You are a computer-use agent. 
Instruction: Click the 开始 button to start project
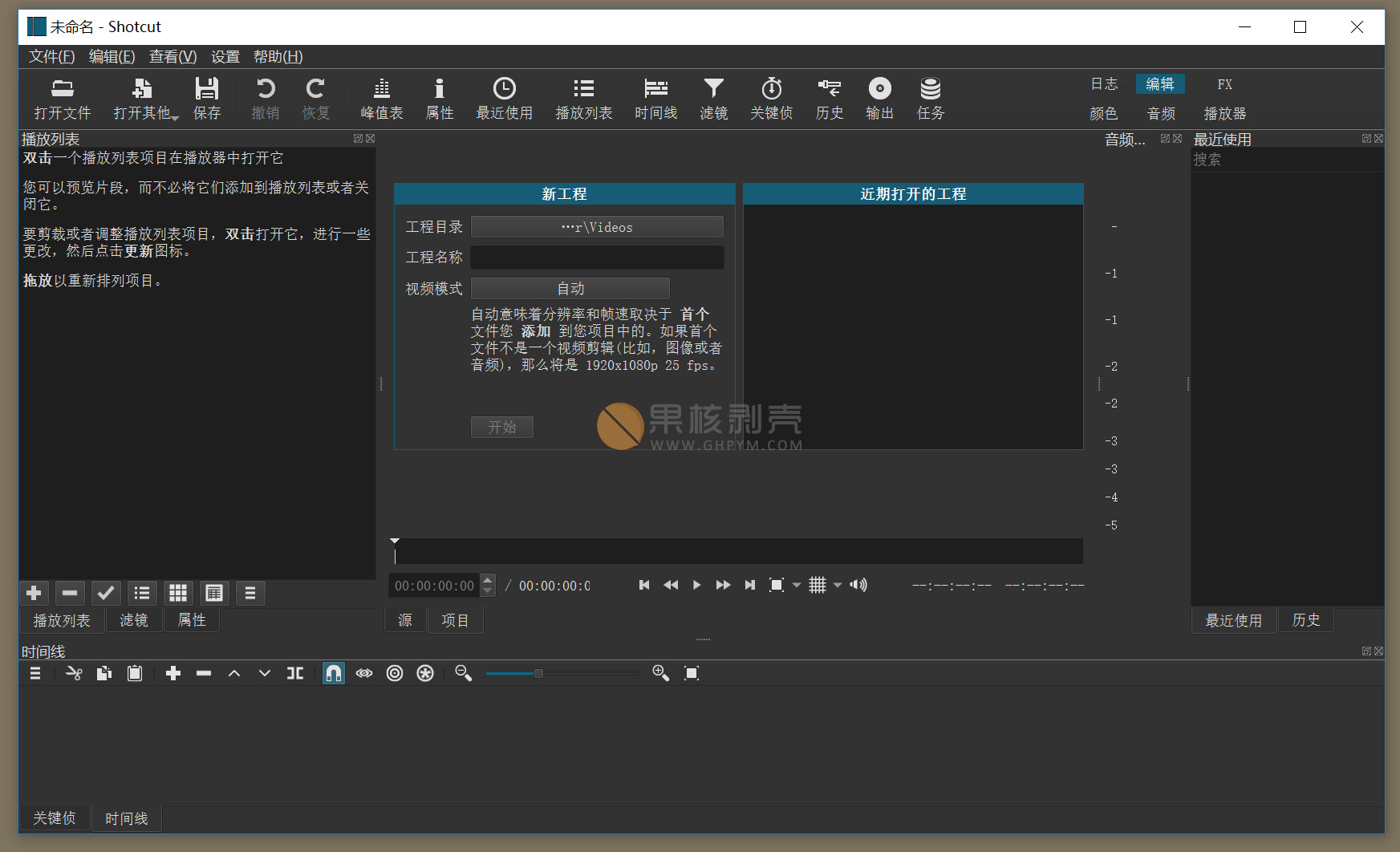pyautogui.click(x=502, y=427)
